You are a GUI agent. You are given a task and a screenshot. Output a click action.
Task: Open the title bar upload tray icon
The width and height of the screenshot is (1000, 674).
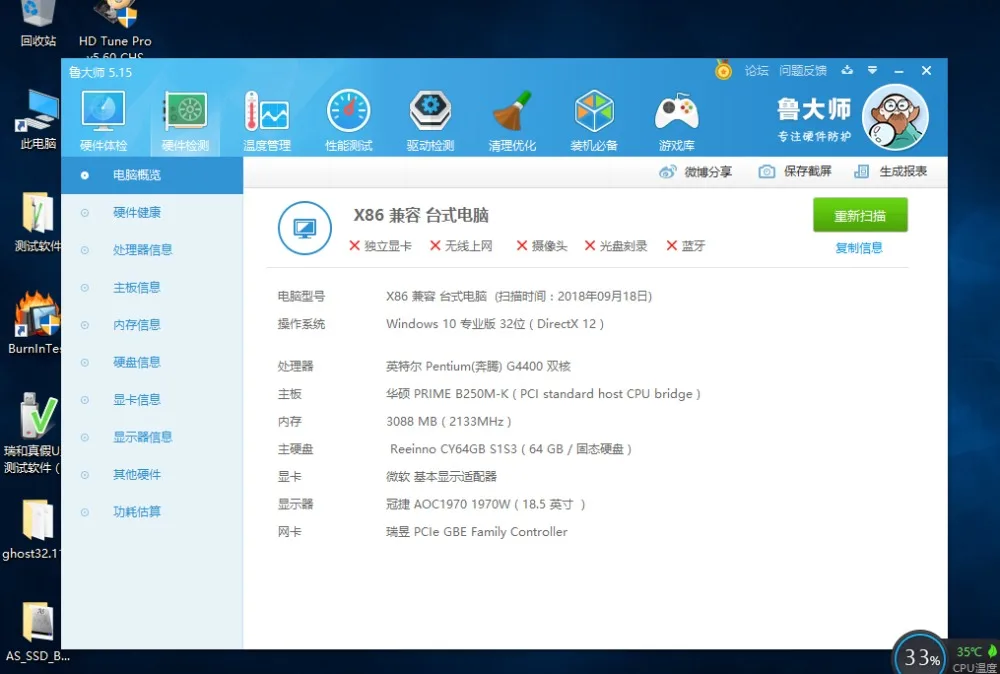(847, 70)
